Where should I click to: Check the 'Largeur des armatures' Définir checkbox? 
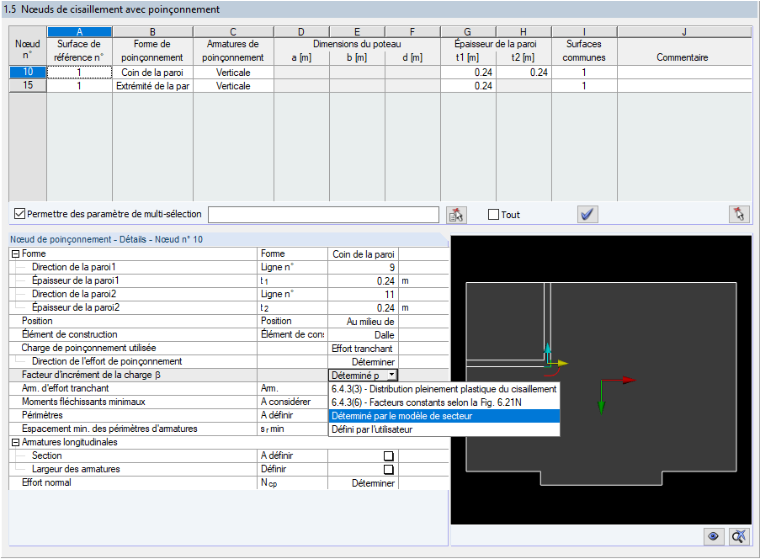[388, 469]
